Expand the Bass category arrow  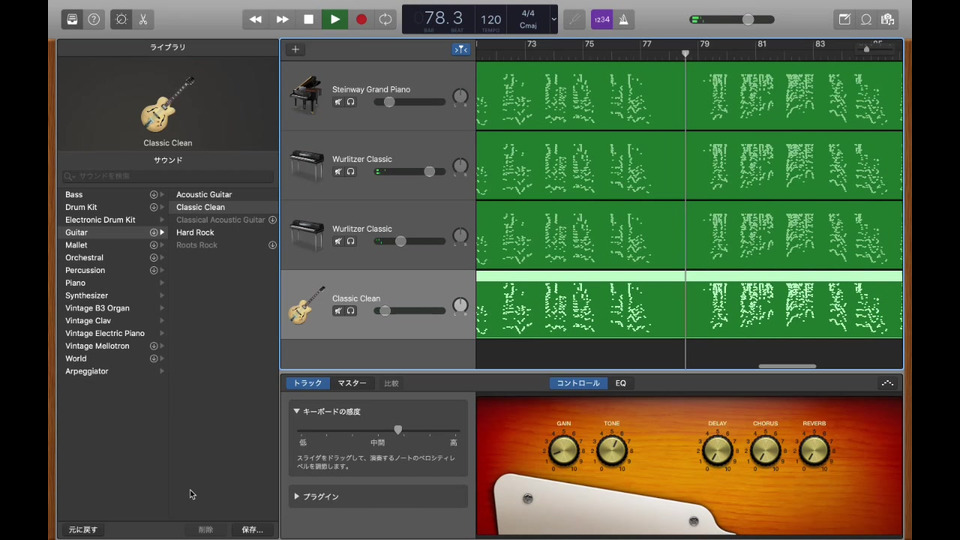[162, 195]
